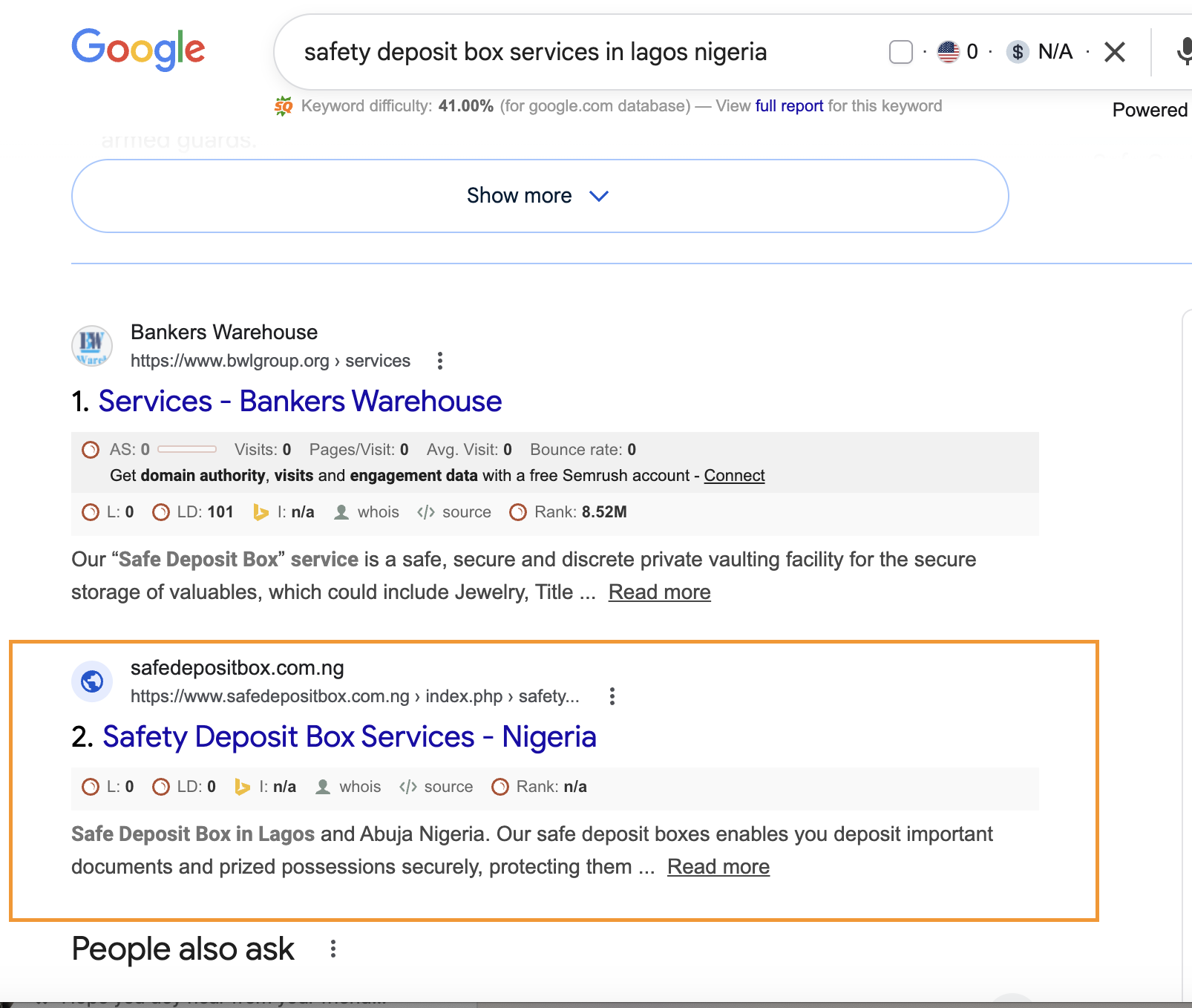The image size is (1192, 1008).
Task: View source for Bankers Warehouse result
Action: (455, 512)
